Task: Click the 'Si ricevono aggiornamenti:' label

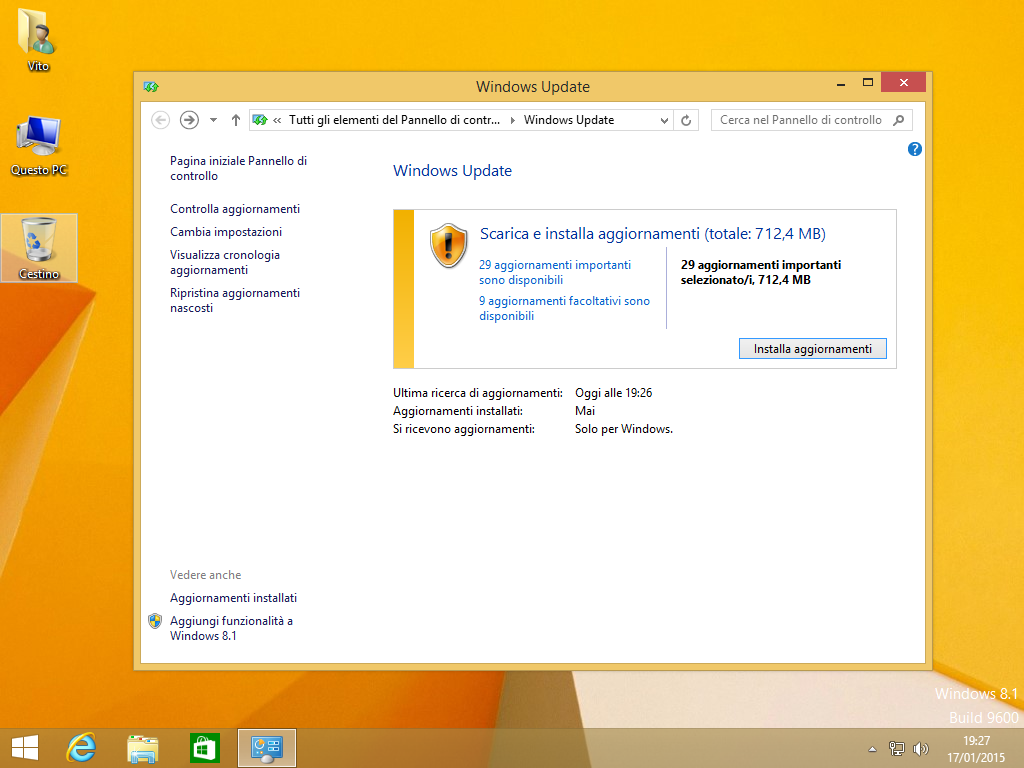Action: pyautogui.click(x=464, y=429)
